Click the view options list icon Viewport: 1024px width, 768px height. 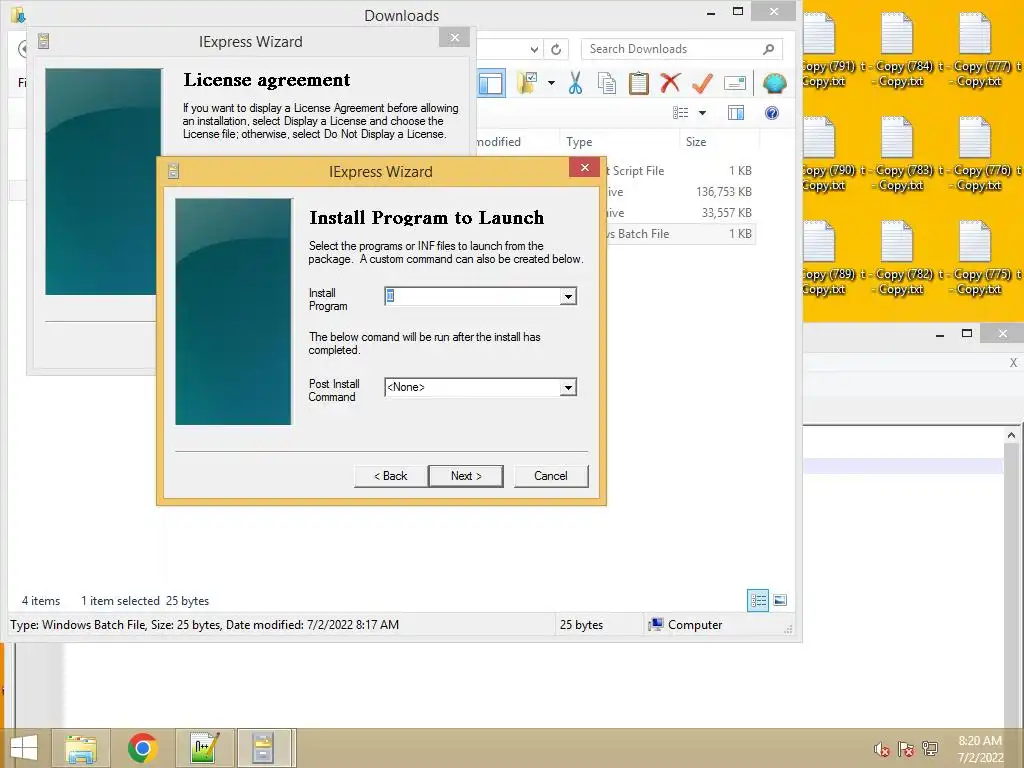coord(680,113)
